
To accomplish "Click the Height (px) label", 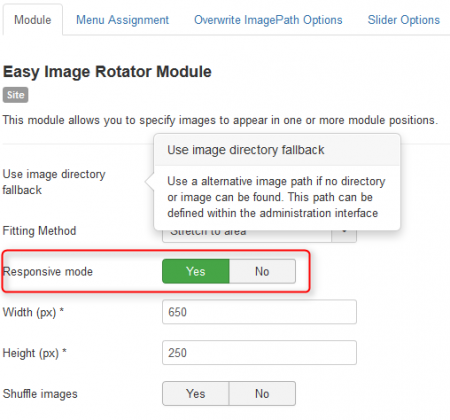I will pyautogui.click(x=35, y=353).
